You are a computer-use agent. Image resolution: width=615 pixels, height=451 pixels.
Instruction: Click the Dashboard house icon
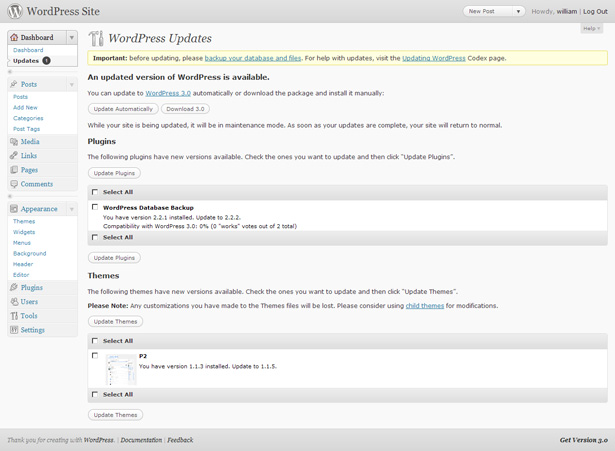14,37
